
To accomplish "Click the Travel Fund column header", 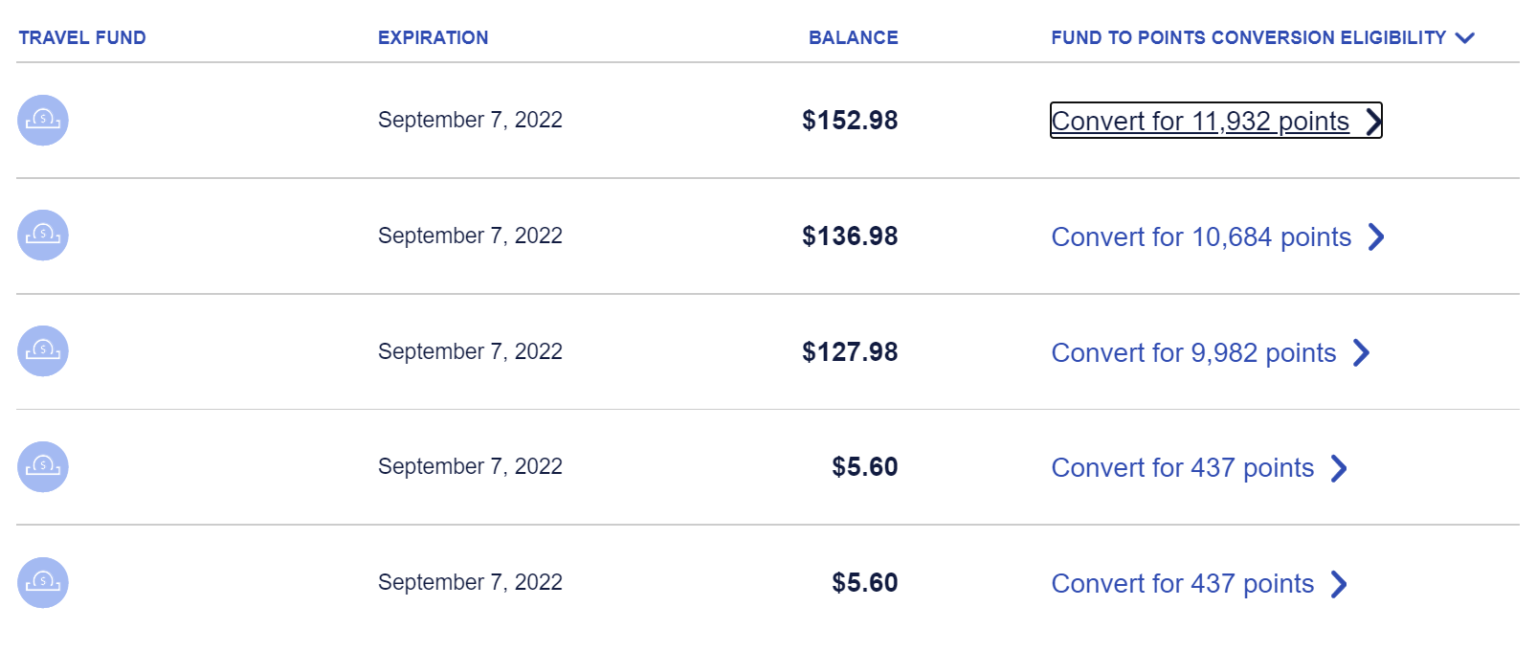I will tap(81, 38).
